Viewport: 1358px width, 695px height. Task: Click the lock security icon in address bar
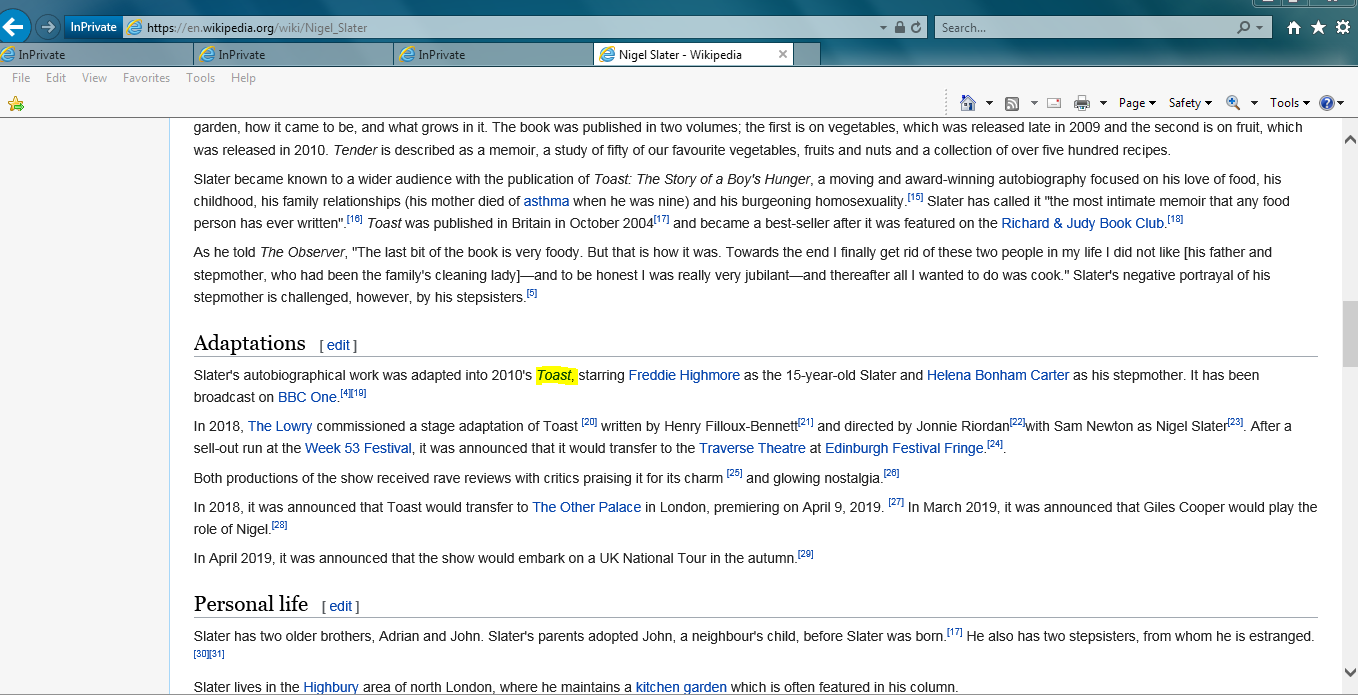click(900, 28)
